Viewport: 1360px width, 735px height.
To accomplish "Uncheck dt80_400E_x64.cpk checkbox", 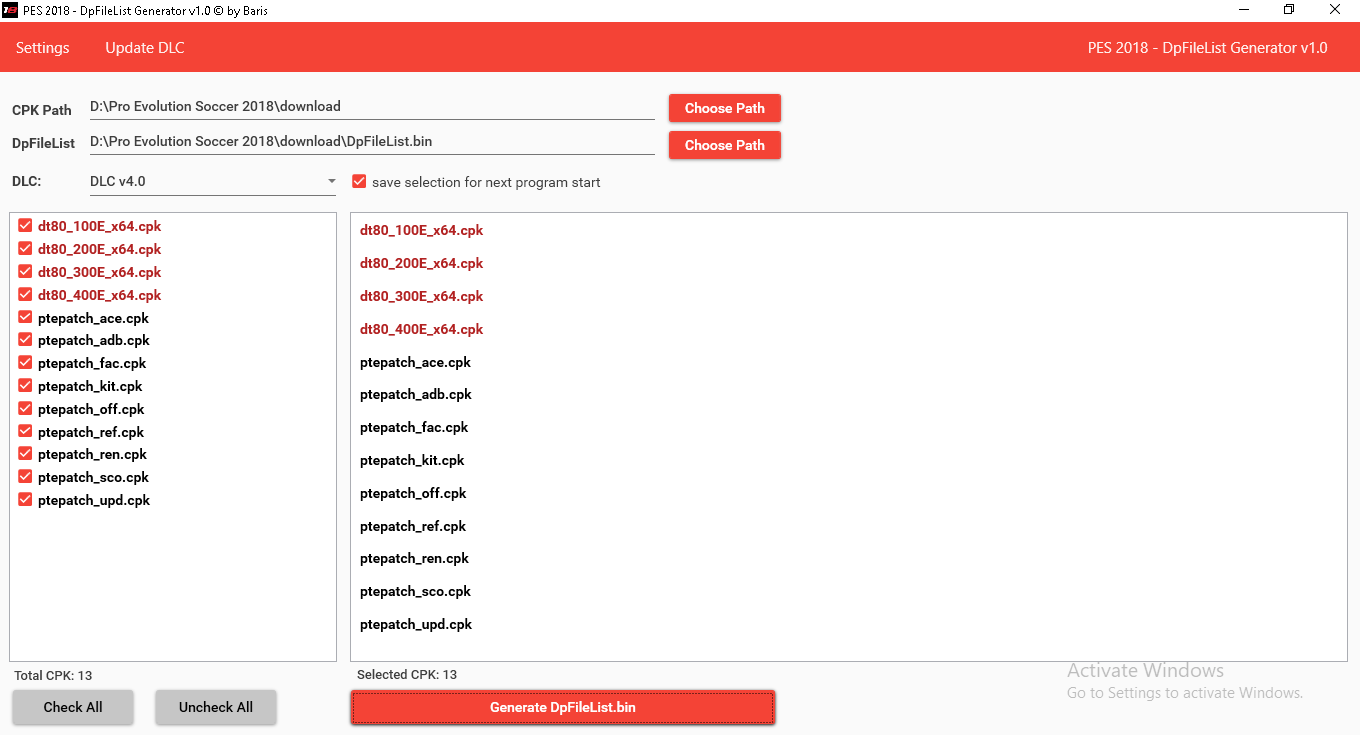I will pyautogui.click(x=25, y=295).
